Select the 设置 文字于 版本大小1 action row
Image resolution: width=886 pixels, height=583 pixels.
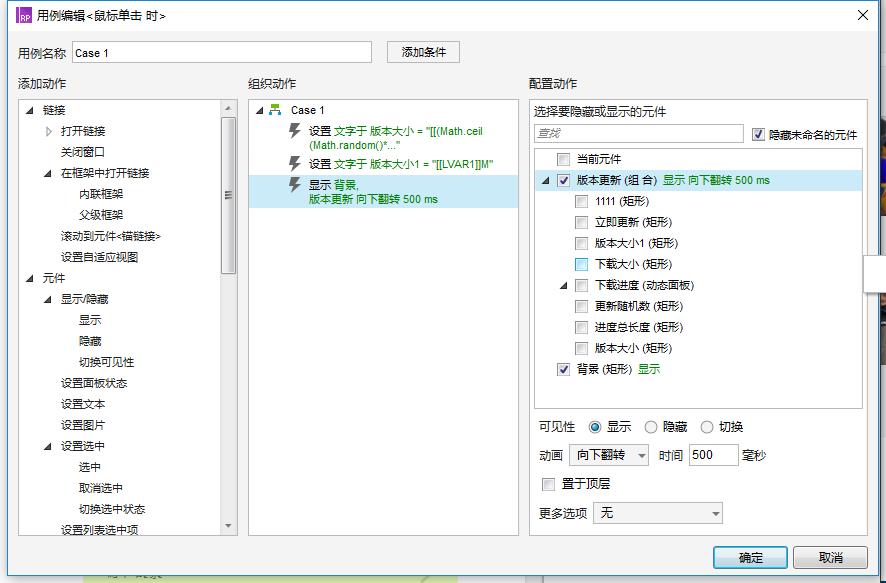383,164
